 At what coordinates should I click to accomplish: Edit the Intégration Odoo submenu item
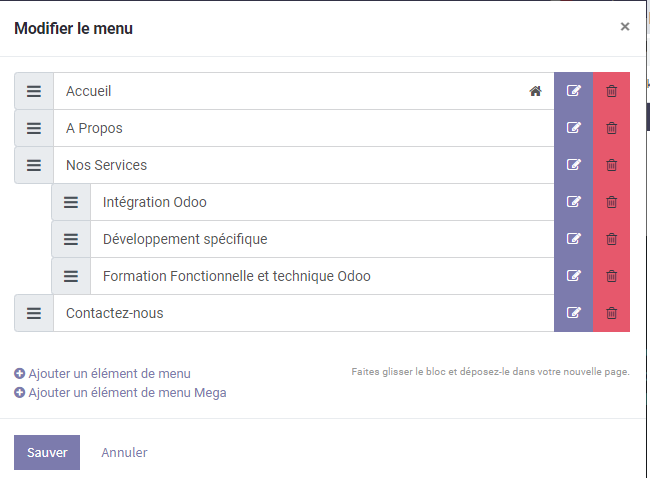574,202
